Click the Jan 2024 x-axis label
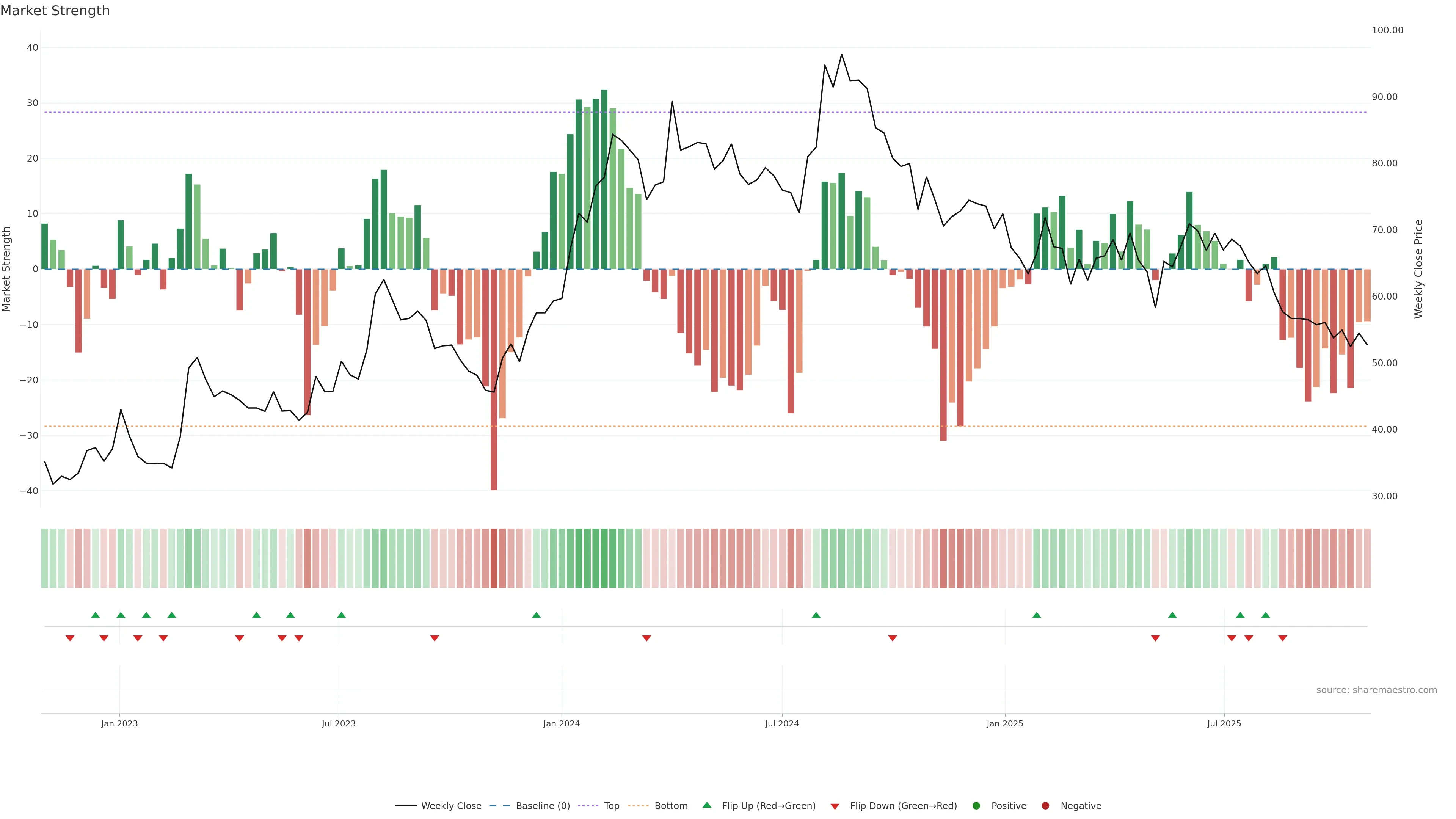This screenshot has height=819, width=1456. click(x=561, y=723)
